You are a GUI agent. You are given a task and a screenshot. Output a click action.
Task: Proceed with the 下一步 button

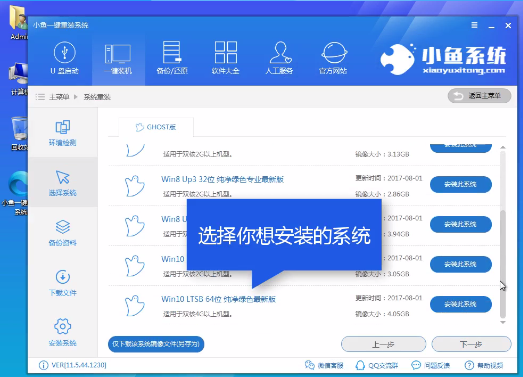(x=471, y=344)
